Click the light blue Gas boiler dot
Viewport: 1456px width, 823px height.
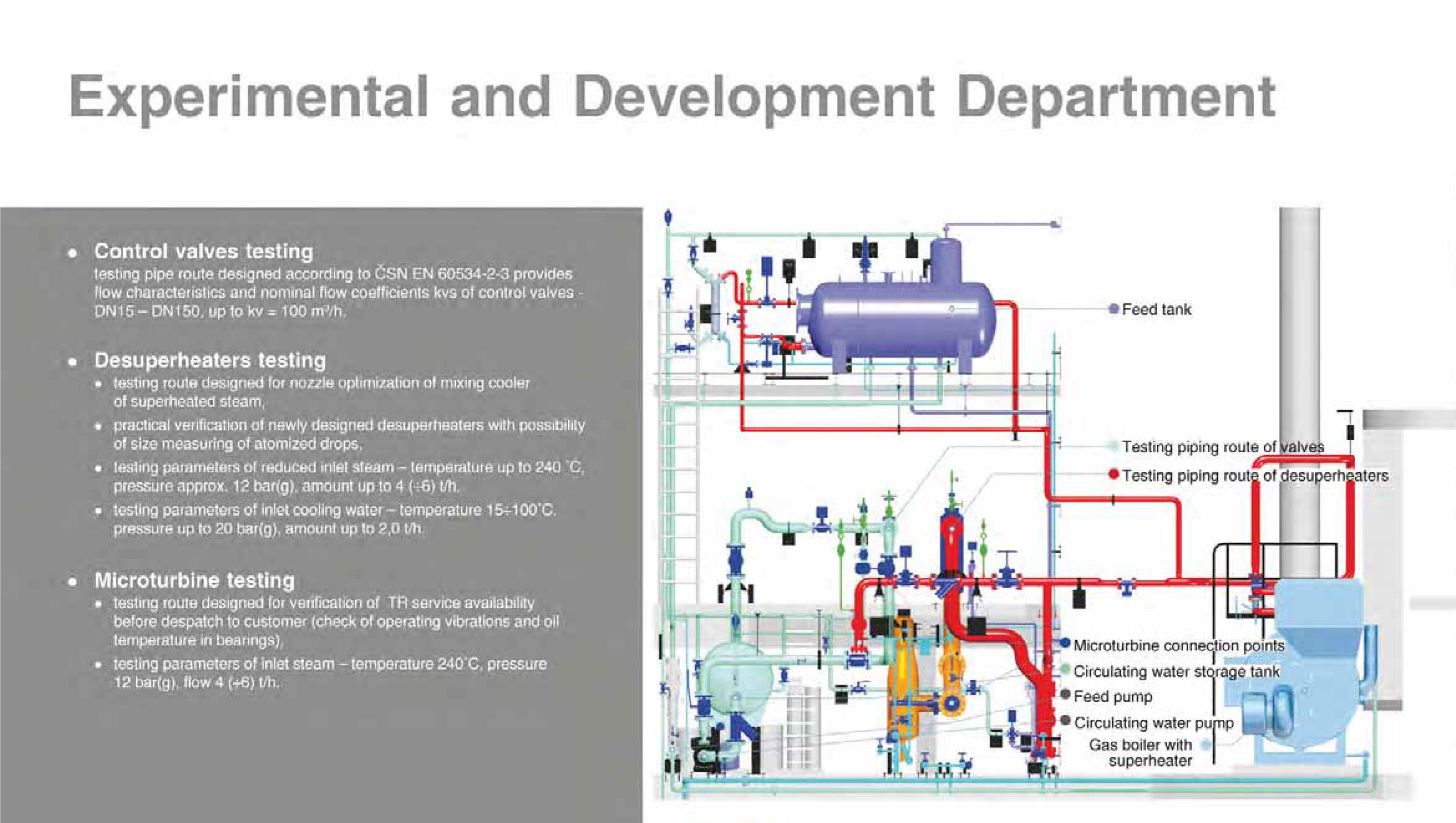click(1205, 745)
